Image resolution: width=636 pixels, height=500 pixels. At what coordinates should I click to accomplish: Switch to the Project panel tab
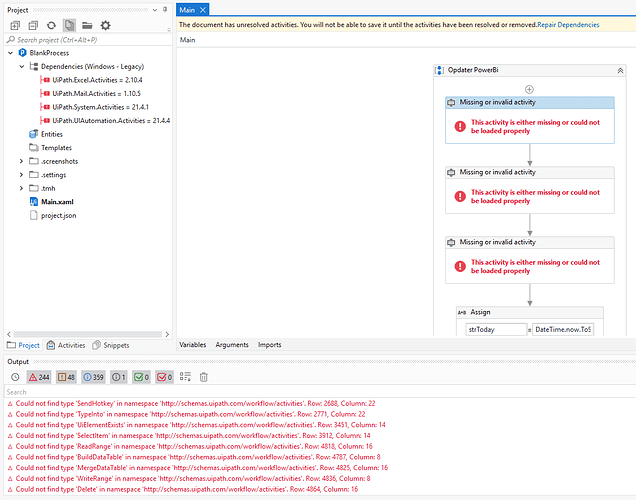pyautogui.click(x=24, y=345)
